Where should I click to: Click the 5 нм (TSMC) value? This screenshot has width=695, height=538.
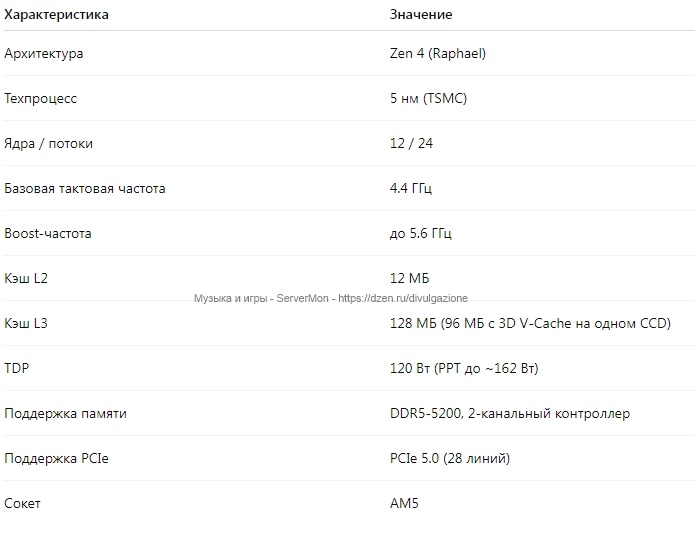coord(428,99)
